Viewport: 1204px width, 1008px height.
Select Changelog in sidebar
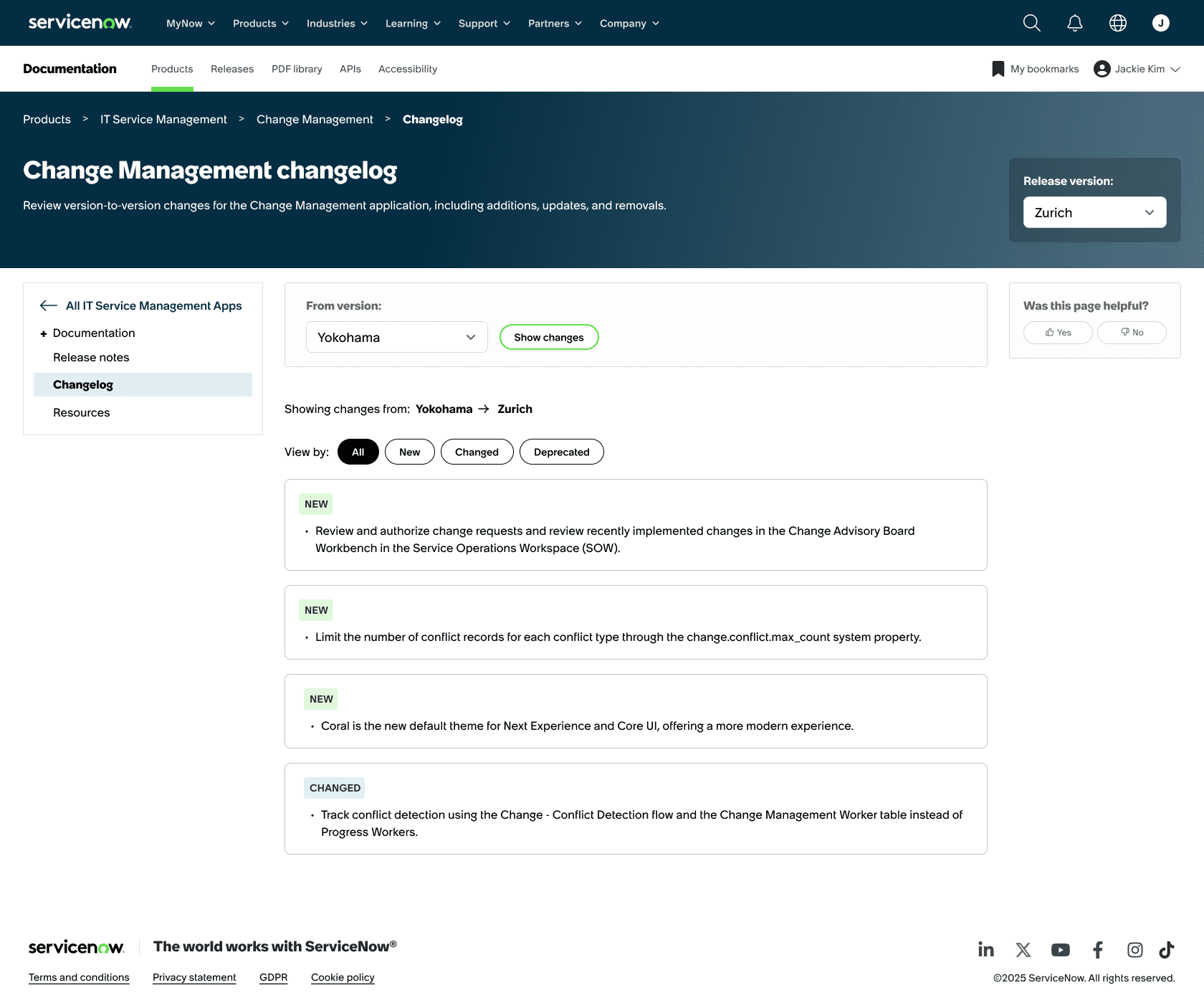(143, 384)
